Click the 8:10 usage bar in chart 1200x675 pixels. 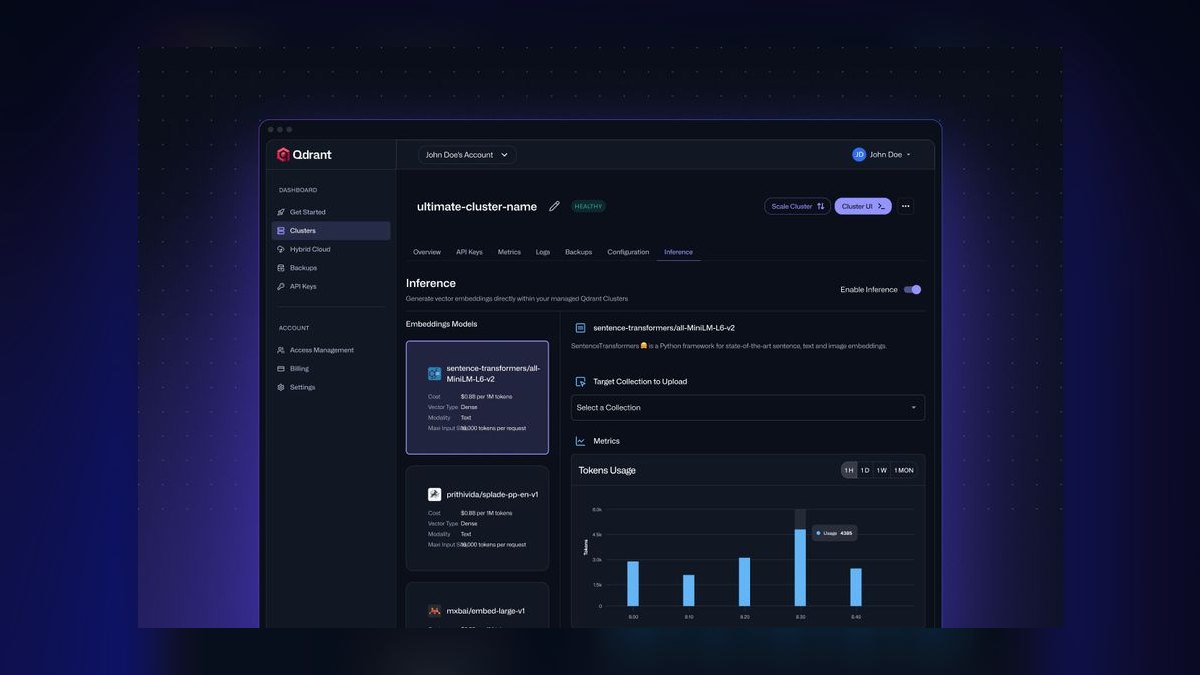[x=688, y=590]
